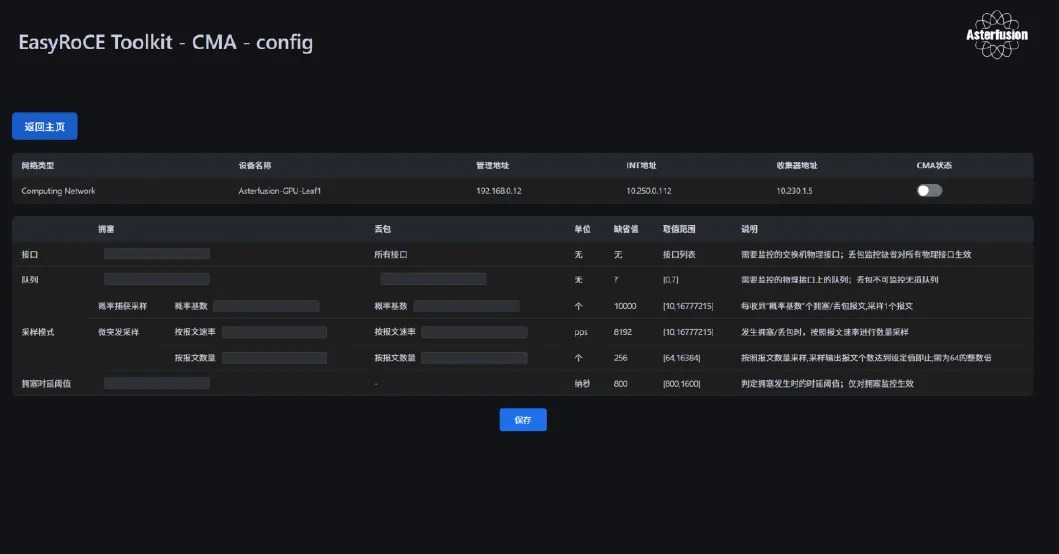The height and width of the screenshot is (554, 1059).
Task: Click the INT地址 column header
Action: click(x=641, y=166)
